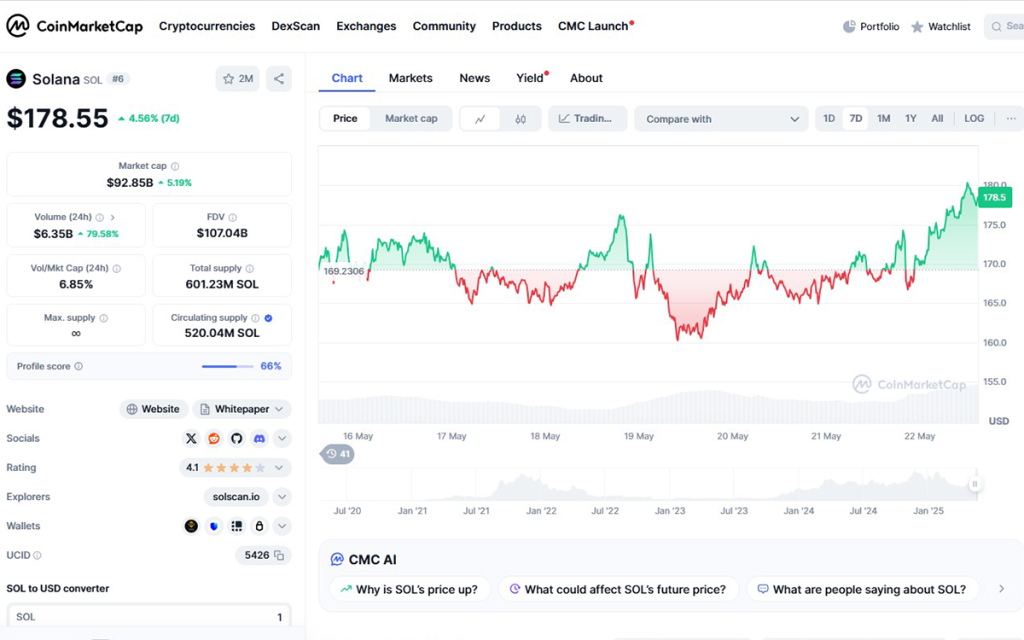Switch to line chart view icon

point(480,119)
